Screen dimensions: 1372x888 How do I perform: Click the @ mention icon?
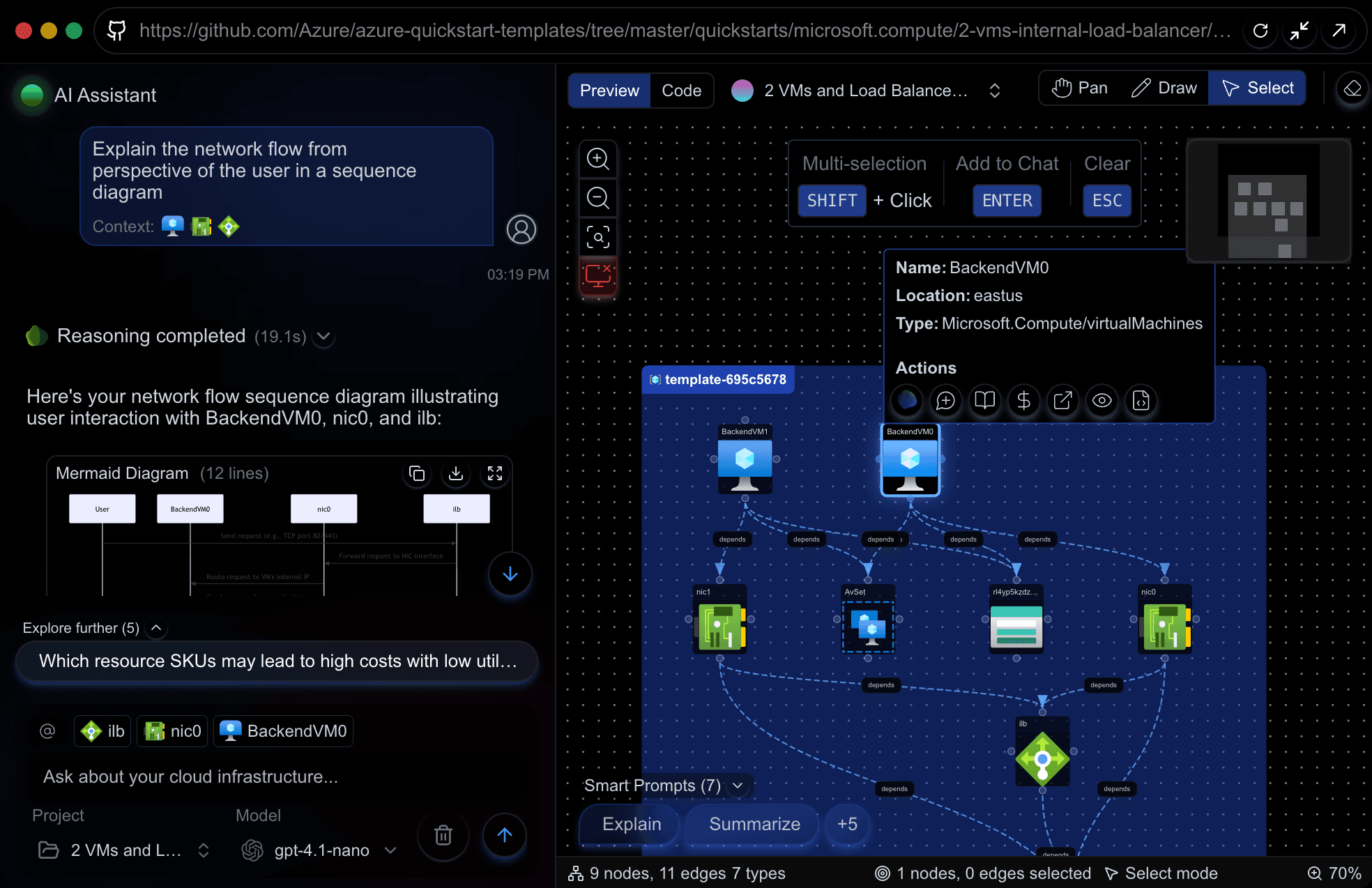tap(47, 731)
